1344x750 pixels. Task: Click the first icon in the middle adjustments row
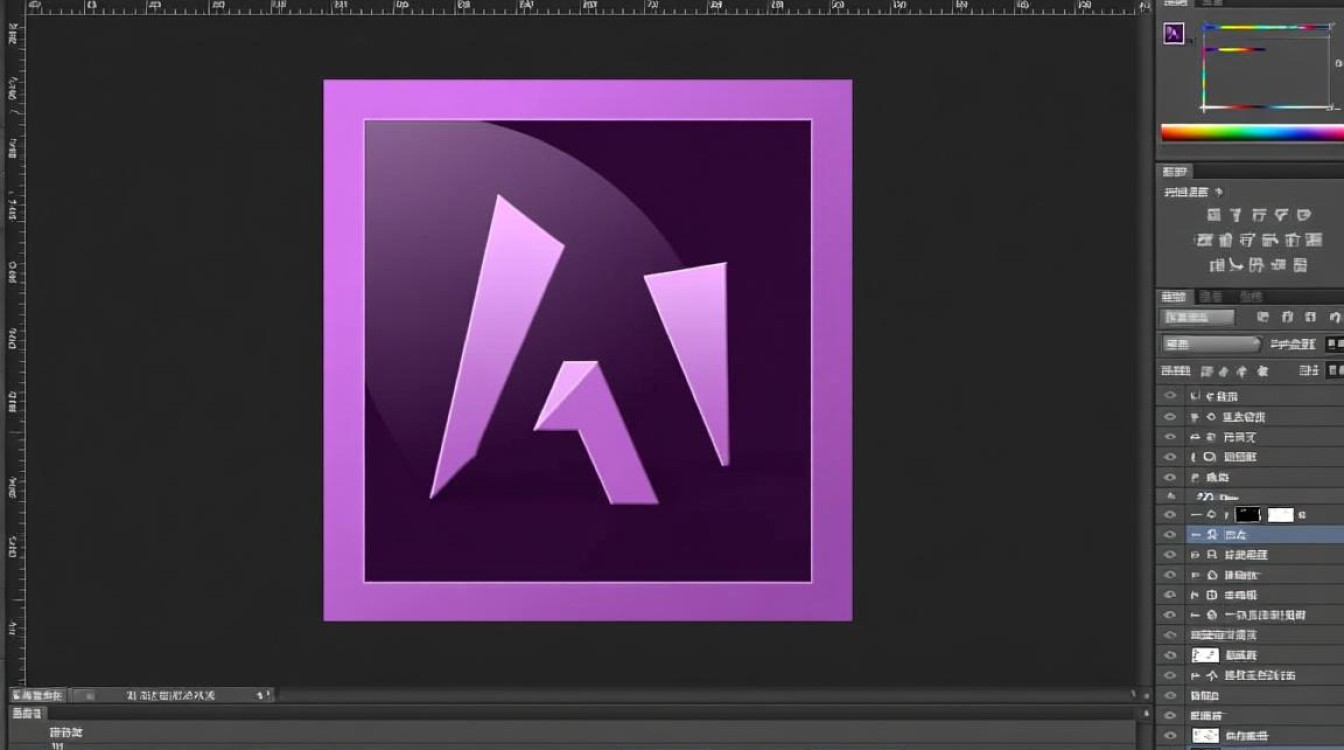coord(1204,240)
